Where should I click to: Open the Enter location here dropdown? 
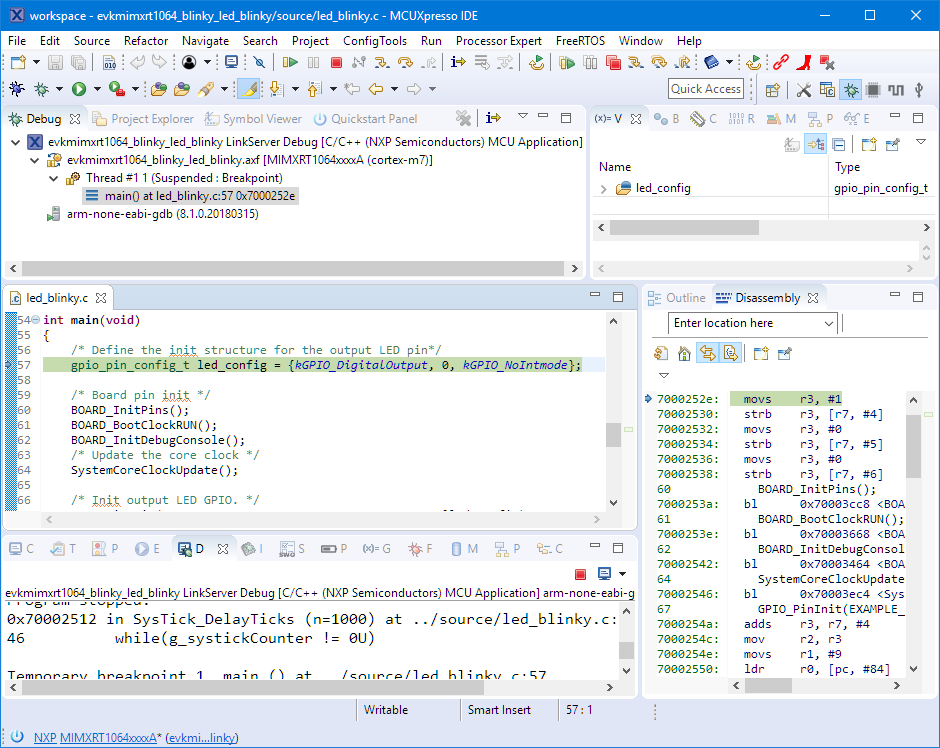[x=828, y=323]
